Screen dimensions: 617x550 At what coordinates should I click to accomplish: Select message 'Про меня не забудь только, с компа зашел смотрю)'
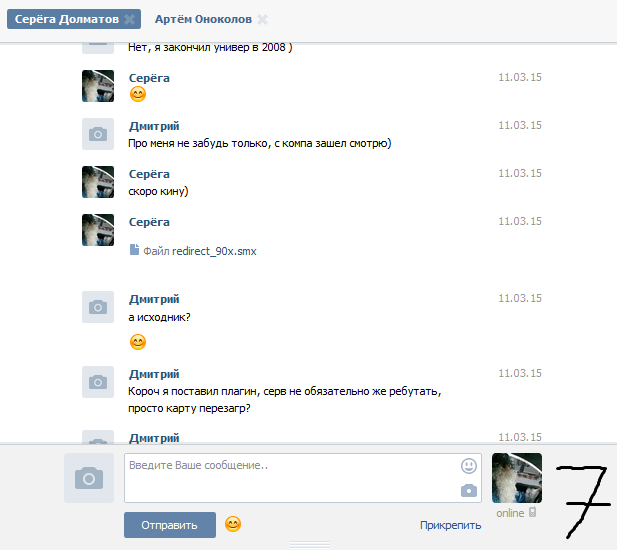260,143
